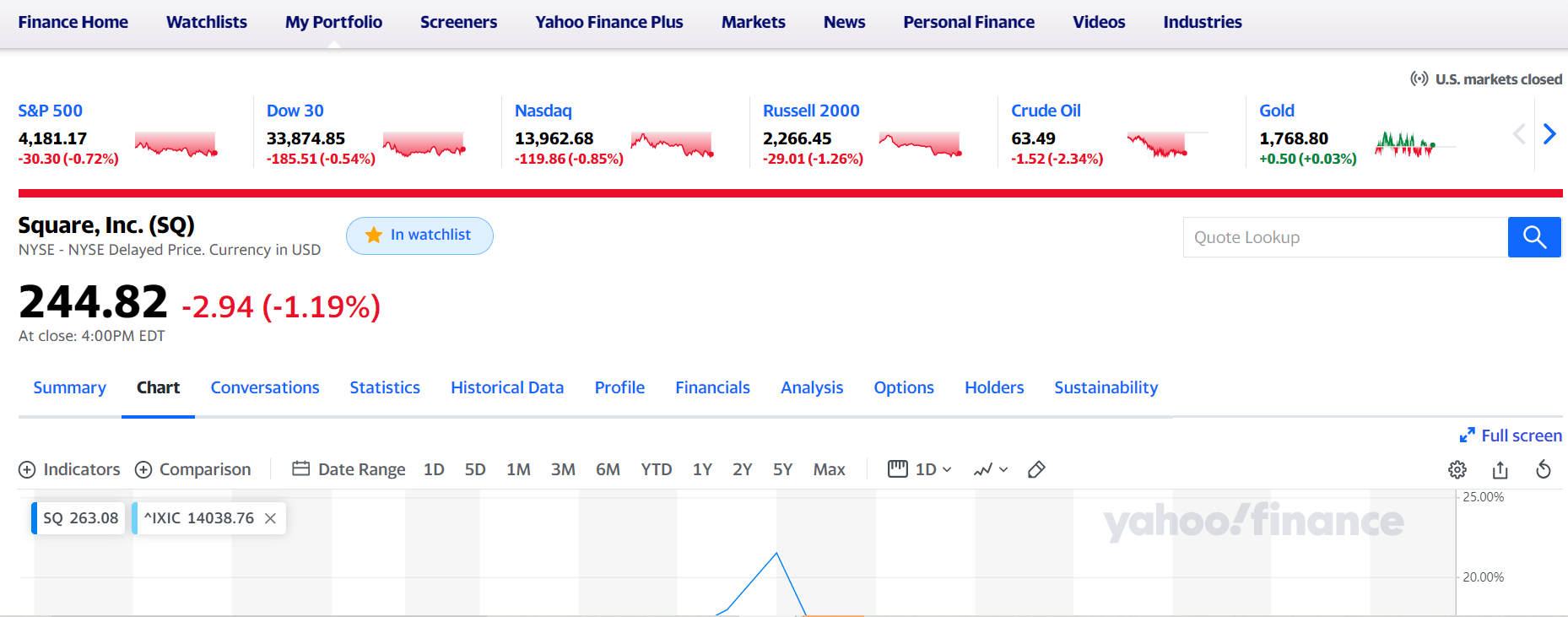
Task: Open Screeners menu item
Action: click(458, 22)
